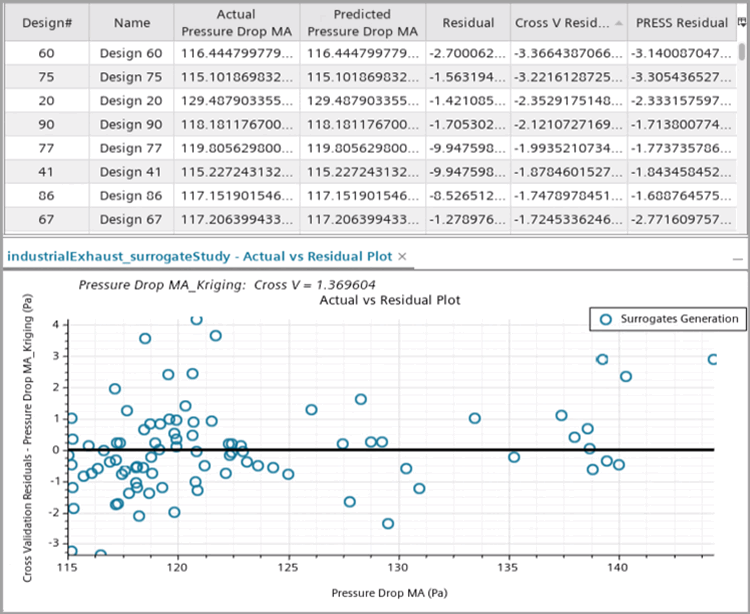Click Design# cell showing 60

point(46,53)
